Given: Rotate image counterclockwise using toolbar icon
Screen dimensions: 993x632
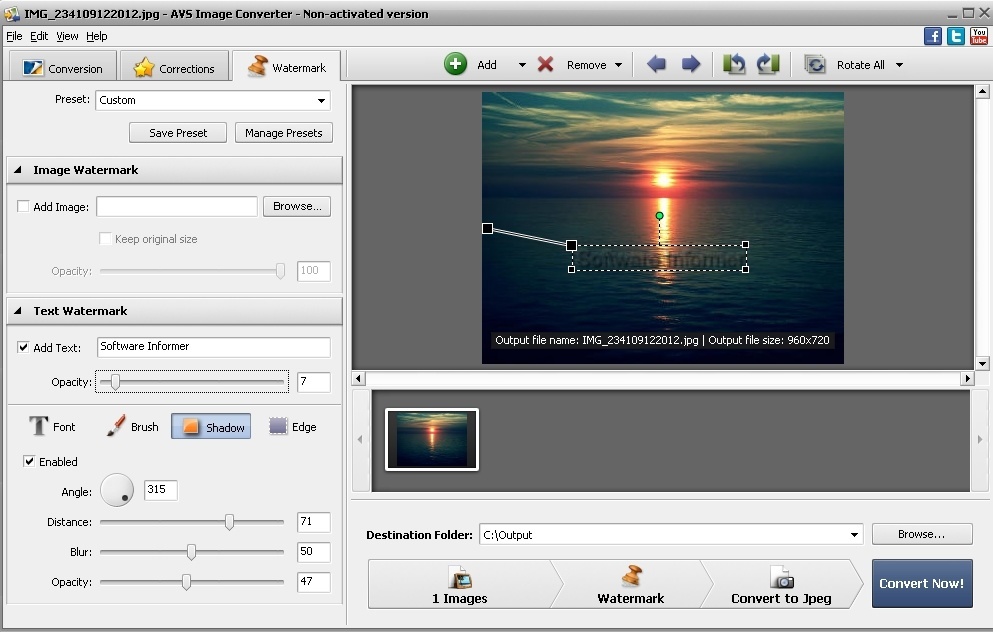Looking at the screenshot, I should 735,63.
